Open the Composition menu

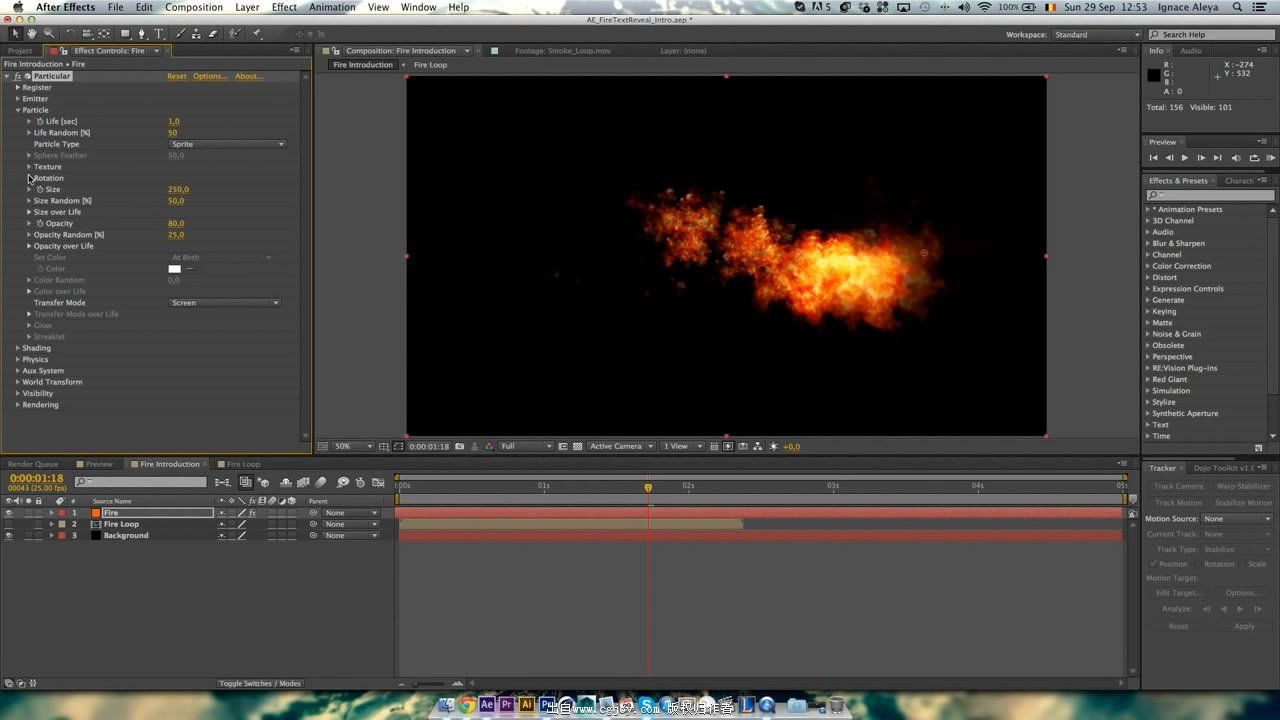[x=194, y=7]
